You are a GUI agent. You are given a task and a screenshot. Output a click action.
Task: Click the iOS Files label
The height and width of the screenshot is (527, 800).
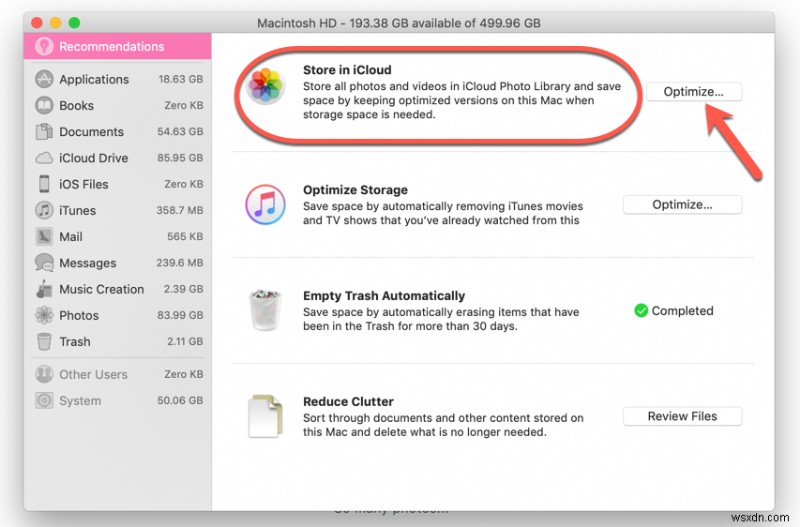point(84,184)
